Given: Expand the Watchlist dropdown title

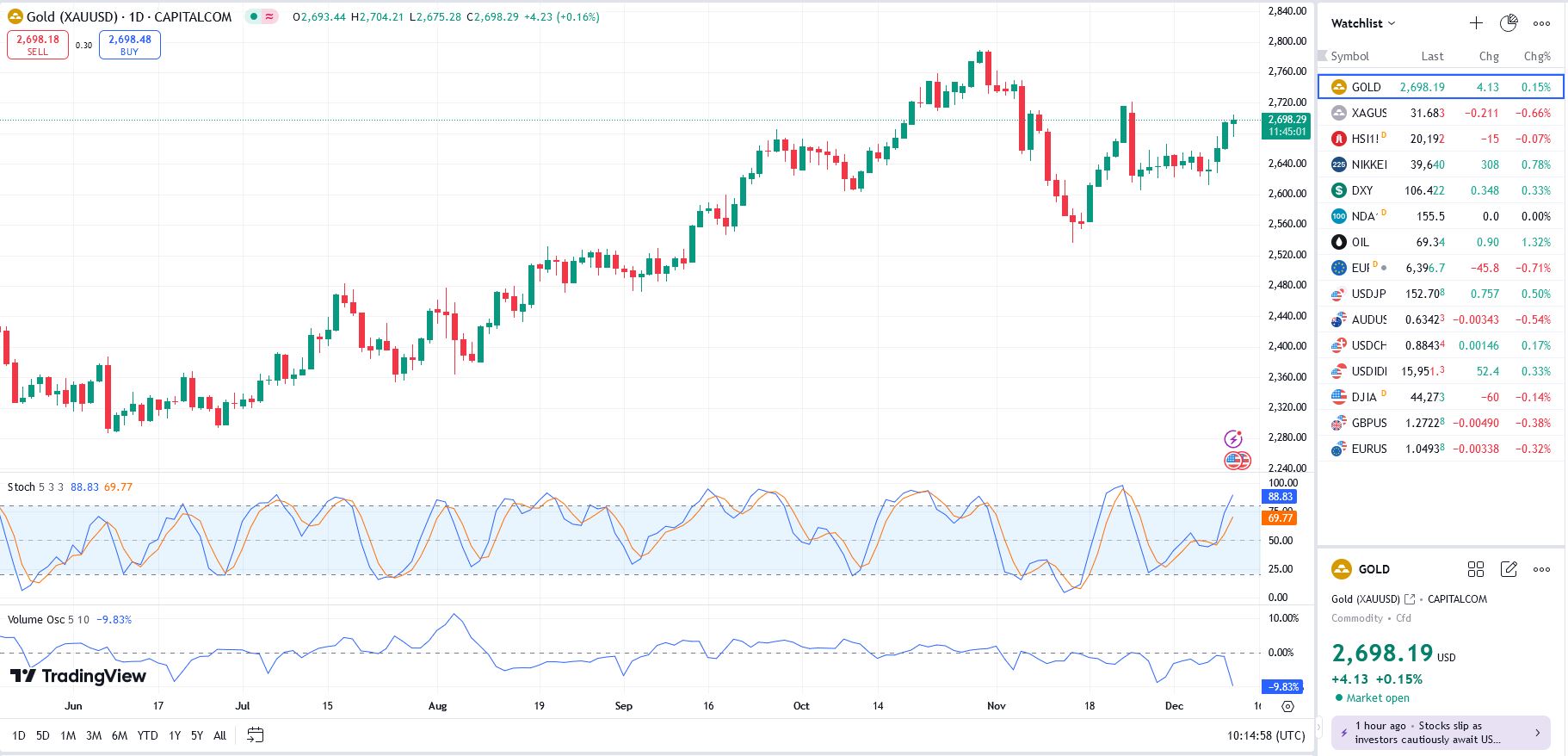Looking at the screenshot, I should 1363,23.
